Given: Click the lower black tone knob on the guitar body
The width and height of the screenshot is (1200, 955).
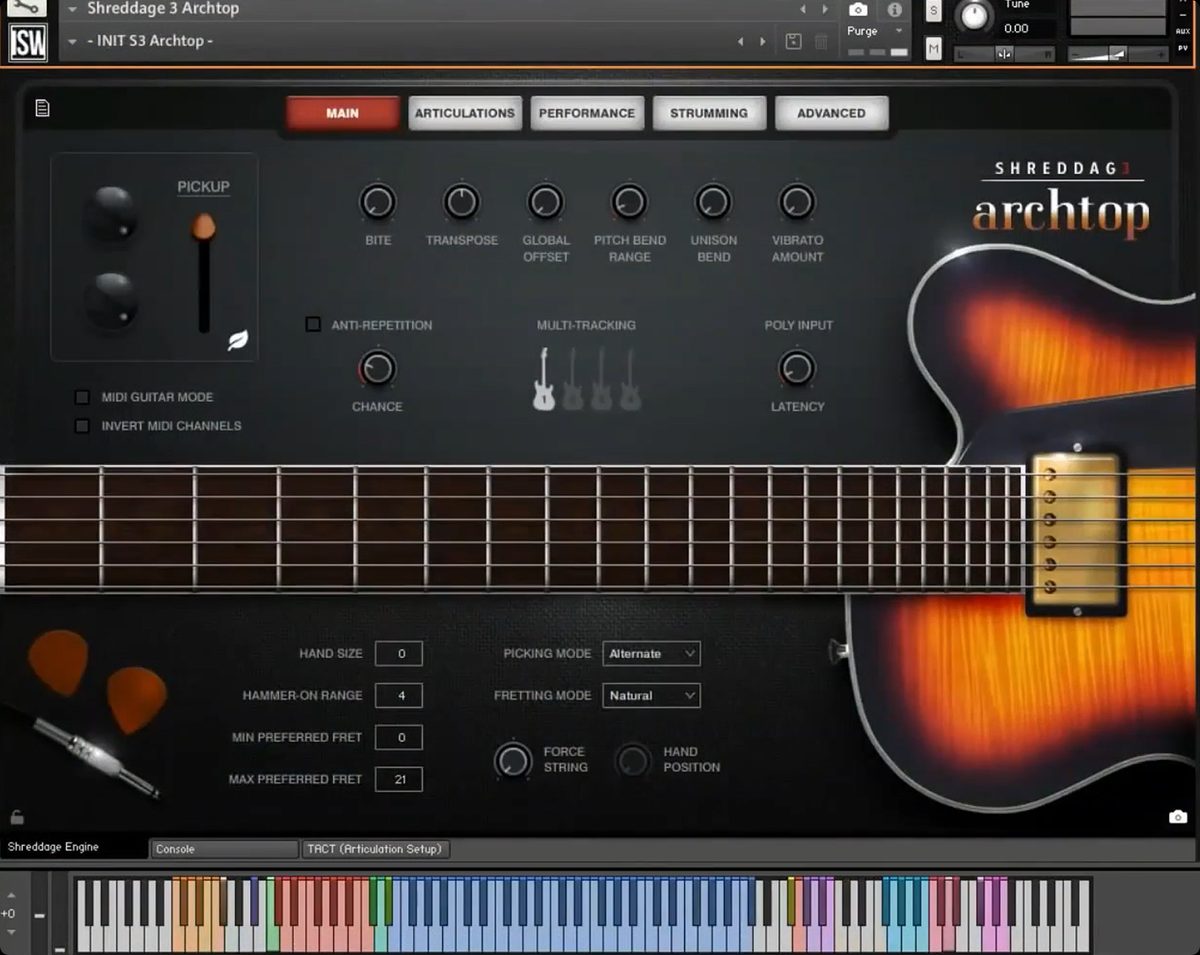Looking at the screenshot, I should point(110,300).
